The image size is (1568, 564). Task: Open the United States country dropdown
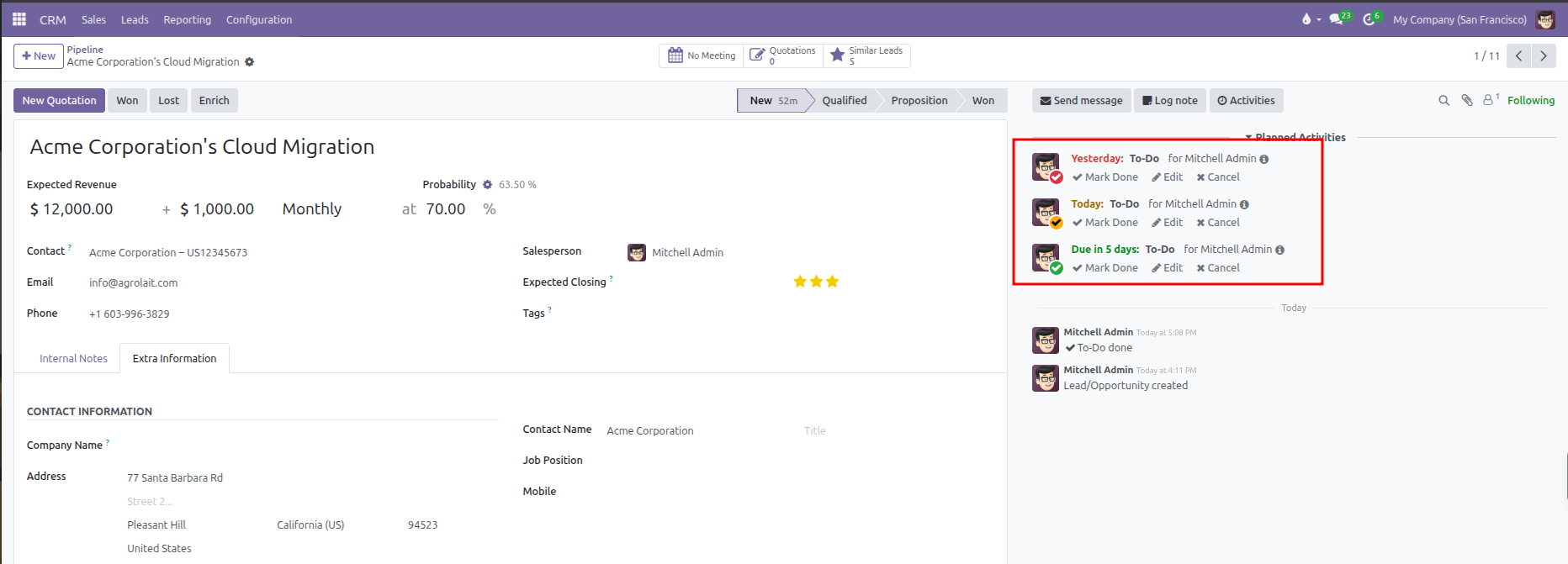point(159,548)
